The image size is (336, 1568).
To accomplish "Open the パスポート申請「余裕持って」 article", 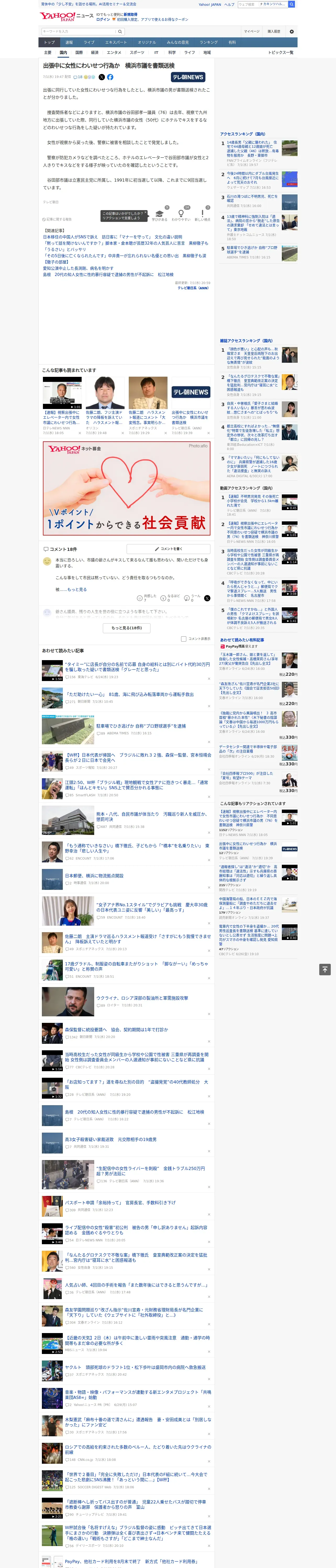I will click(x=120, y=1202).
